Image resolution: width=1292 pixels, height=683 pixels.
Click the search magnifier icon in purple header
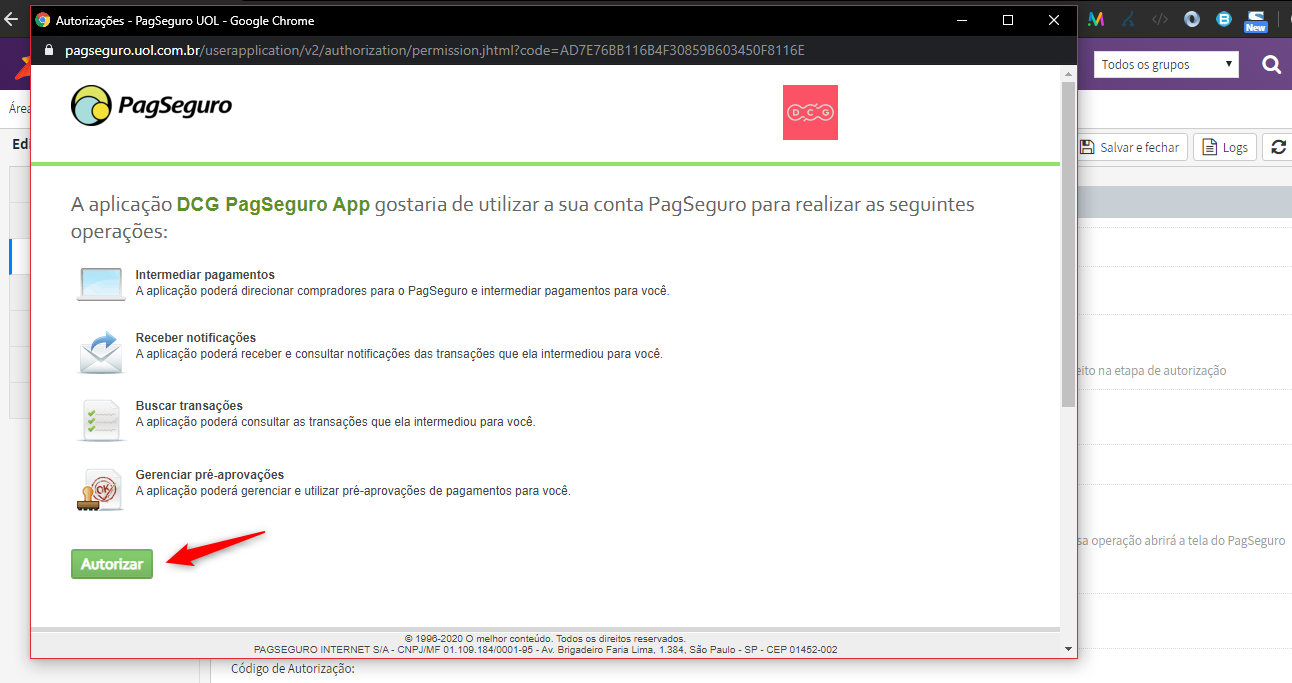pyautogui.click(x=1271, y=65)
